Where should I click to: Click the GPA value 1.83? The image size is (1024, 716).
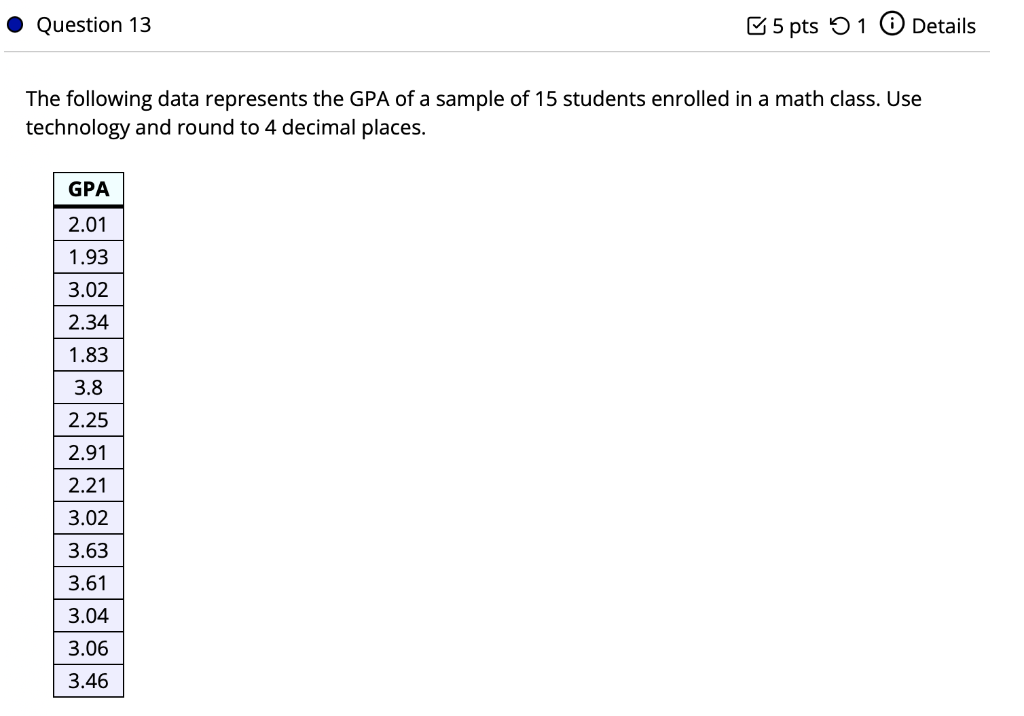click(88, 354)
